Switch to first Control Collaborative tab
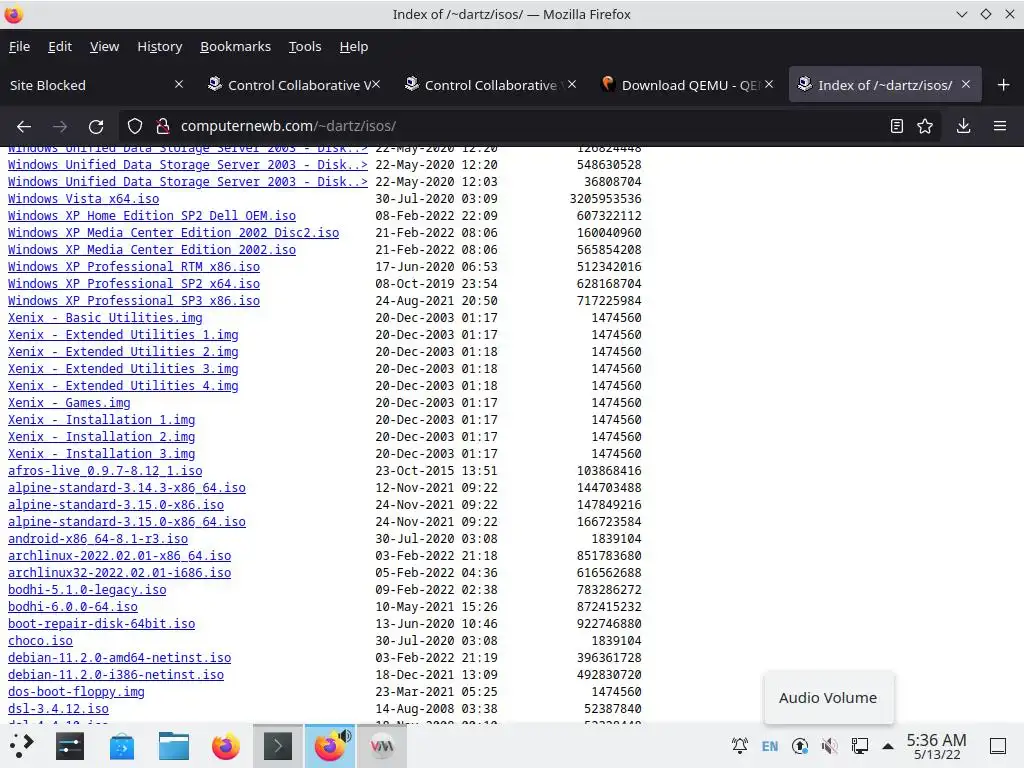This screenshot has width=1024, height=768. 294,85
